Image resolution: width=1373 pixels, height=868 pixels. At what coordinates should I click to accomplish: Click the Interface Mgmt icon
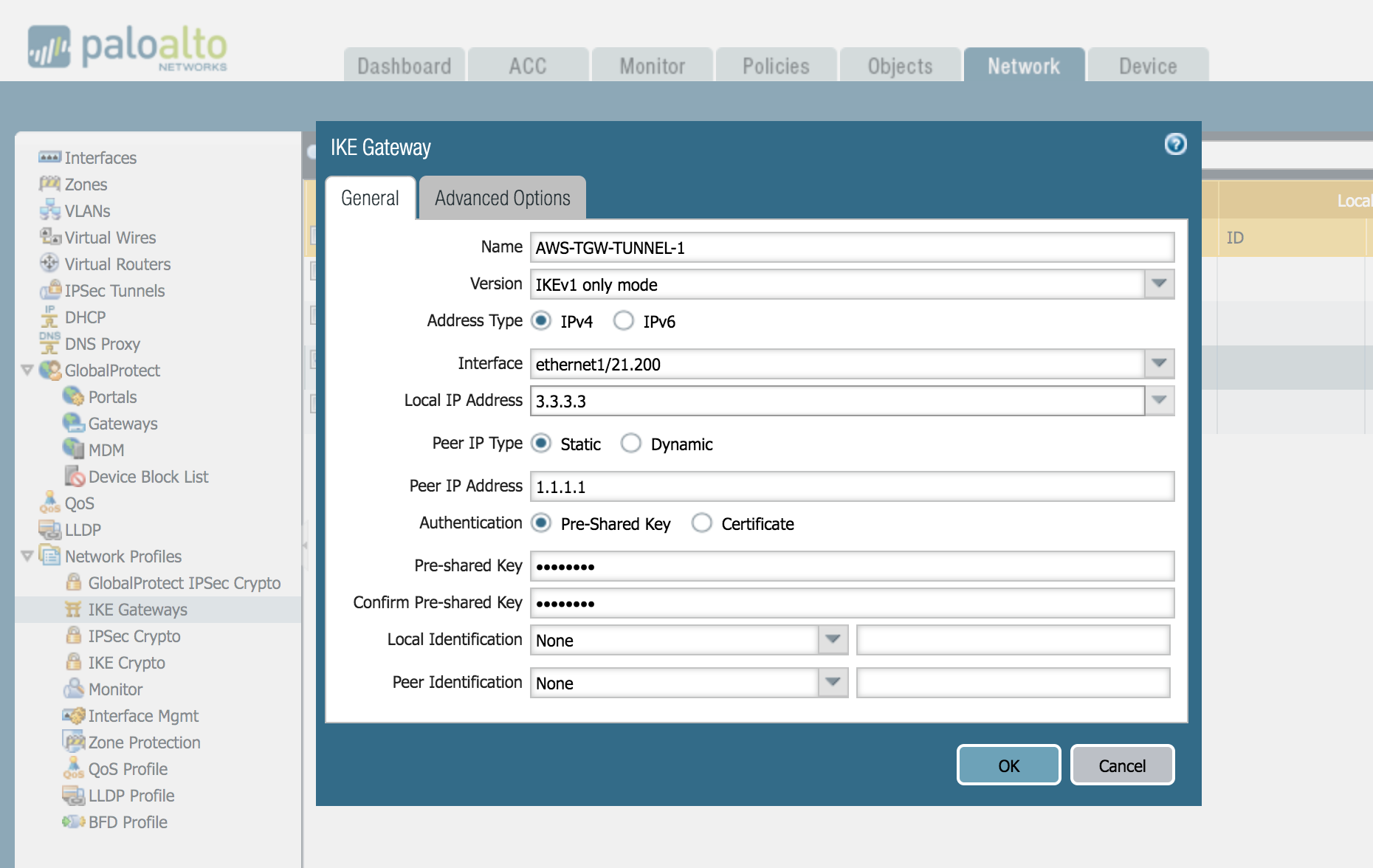pos(73,715)
